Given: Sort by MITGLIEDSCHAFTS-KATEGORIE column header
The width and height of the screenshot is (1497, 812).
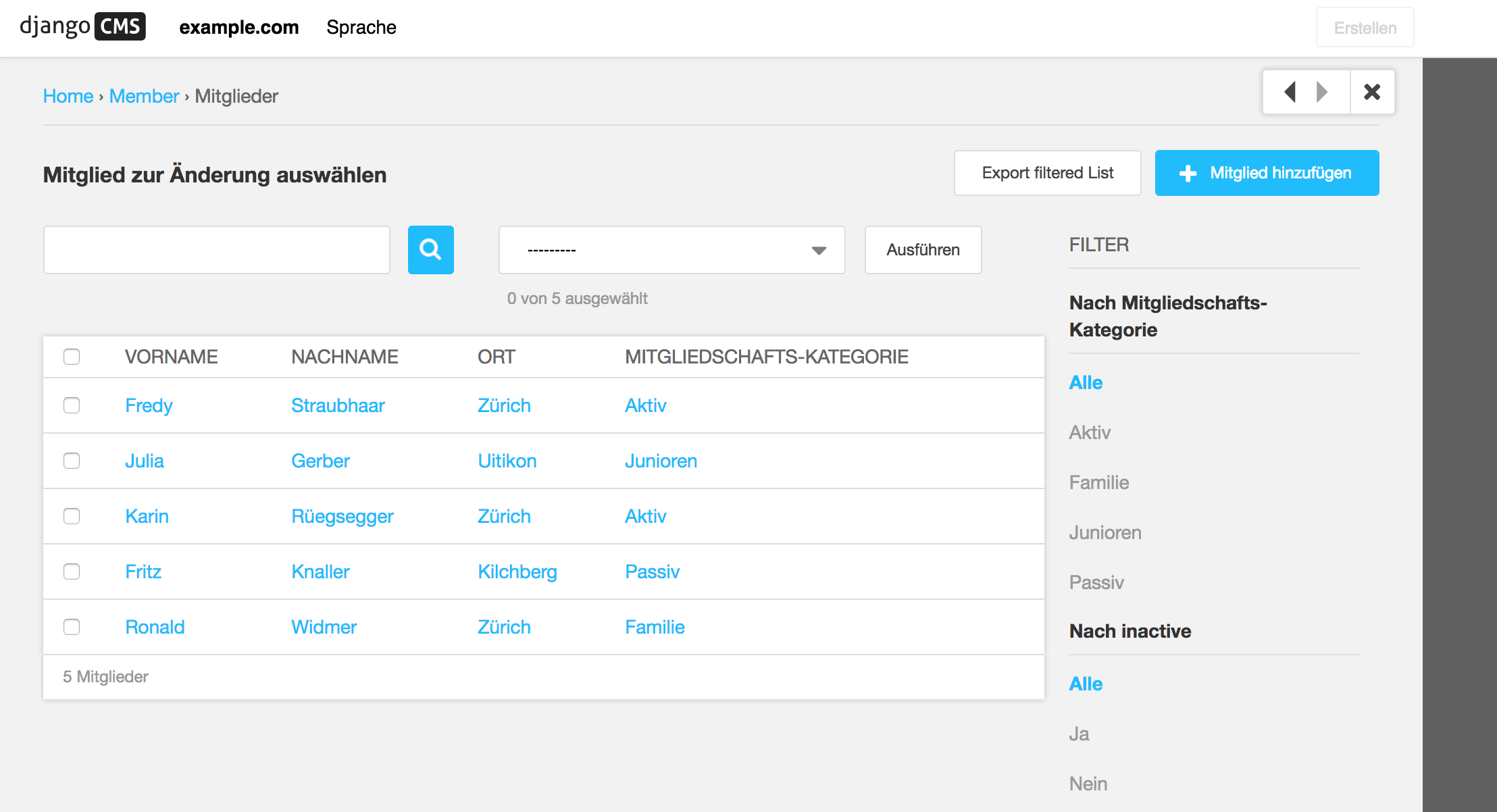Looking at the screenshot, I should (x=767, y=357).
